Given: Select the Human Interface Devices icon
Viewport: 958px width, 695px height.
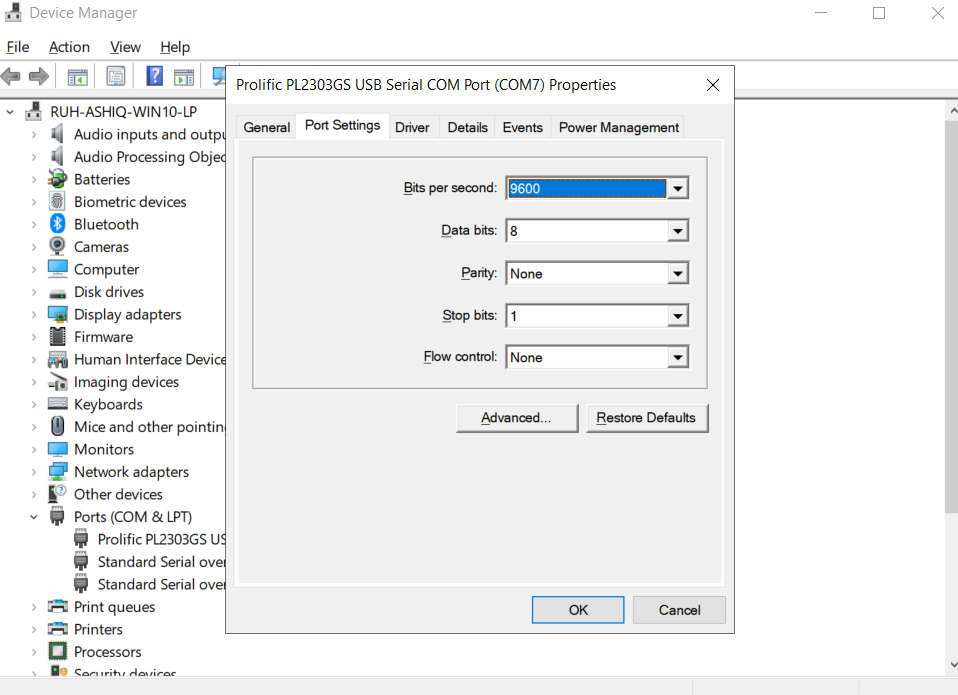Looking at the screenshot, I should [x=57, y=360].
